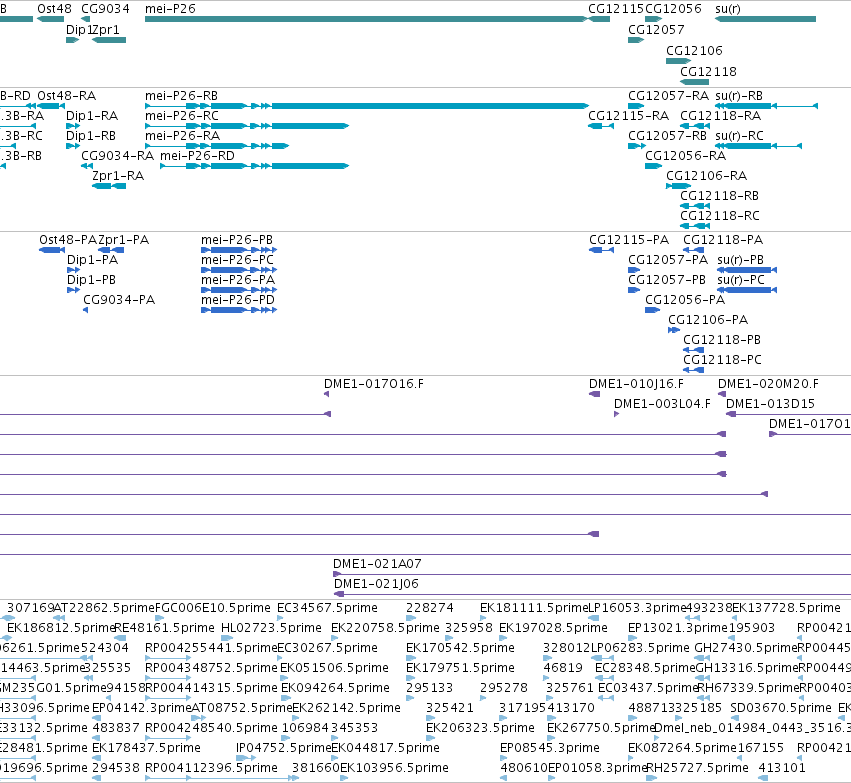851x783 pixels.
Task: Click the CG12106 gene label
Action: pos(694,50)
